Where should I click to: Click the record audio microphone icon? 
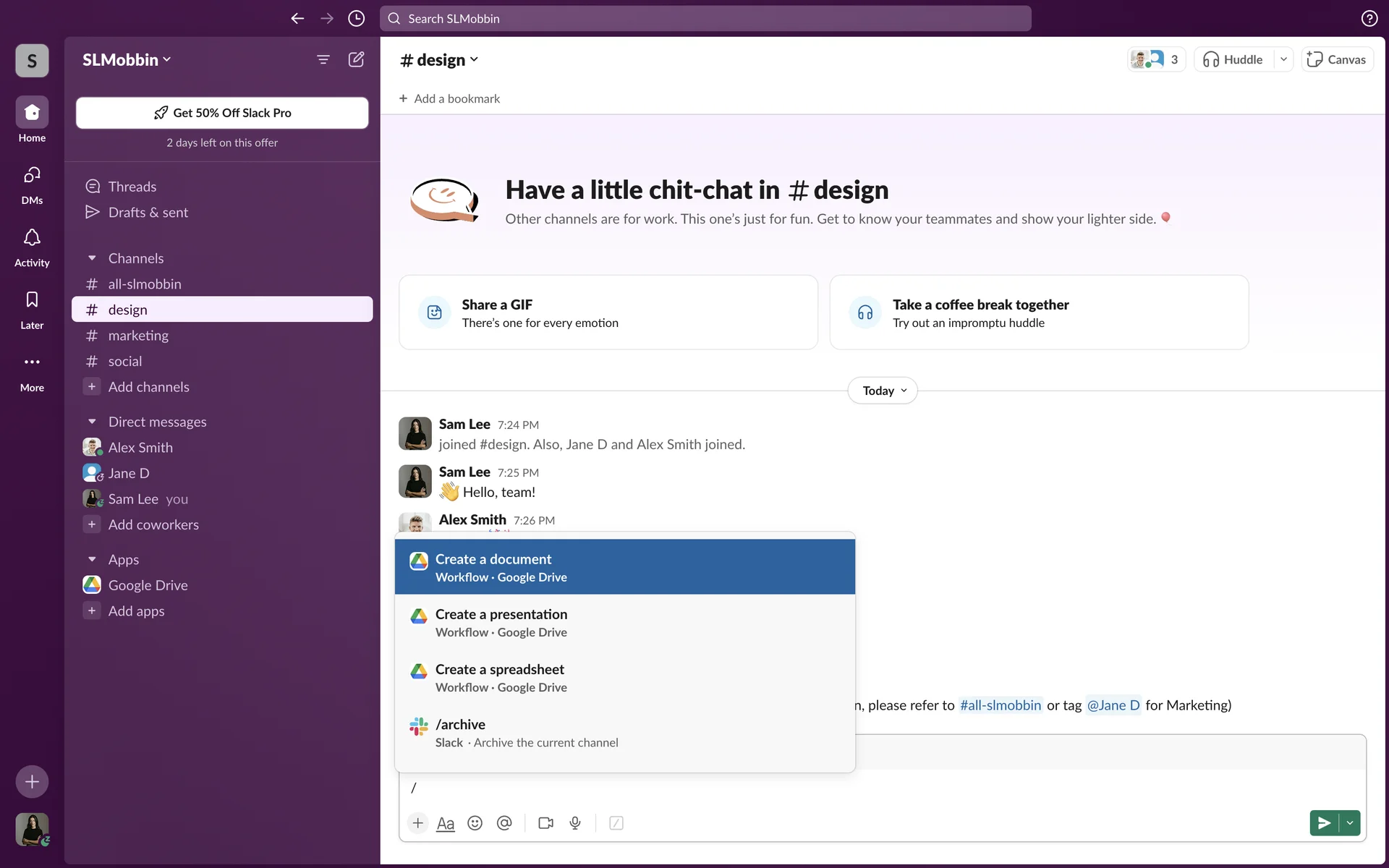click(x=575, y=823)
